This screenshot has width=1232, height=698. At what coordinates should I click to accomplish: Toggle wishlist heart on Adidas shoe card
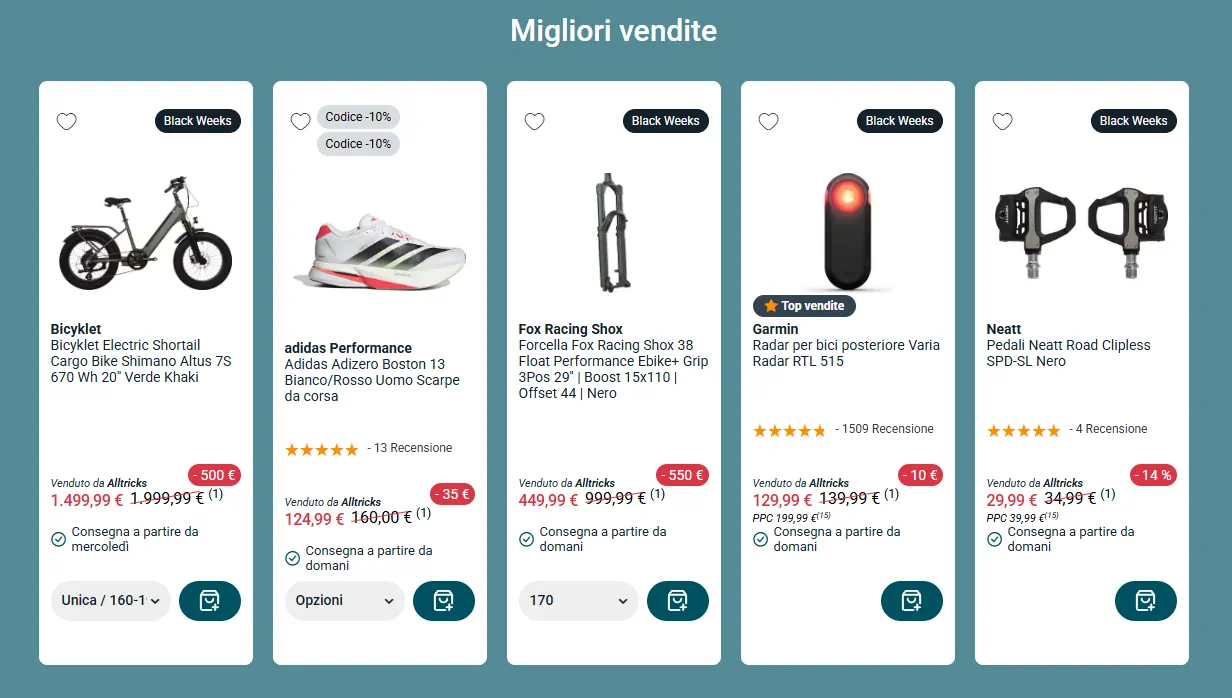click(300, 122)
